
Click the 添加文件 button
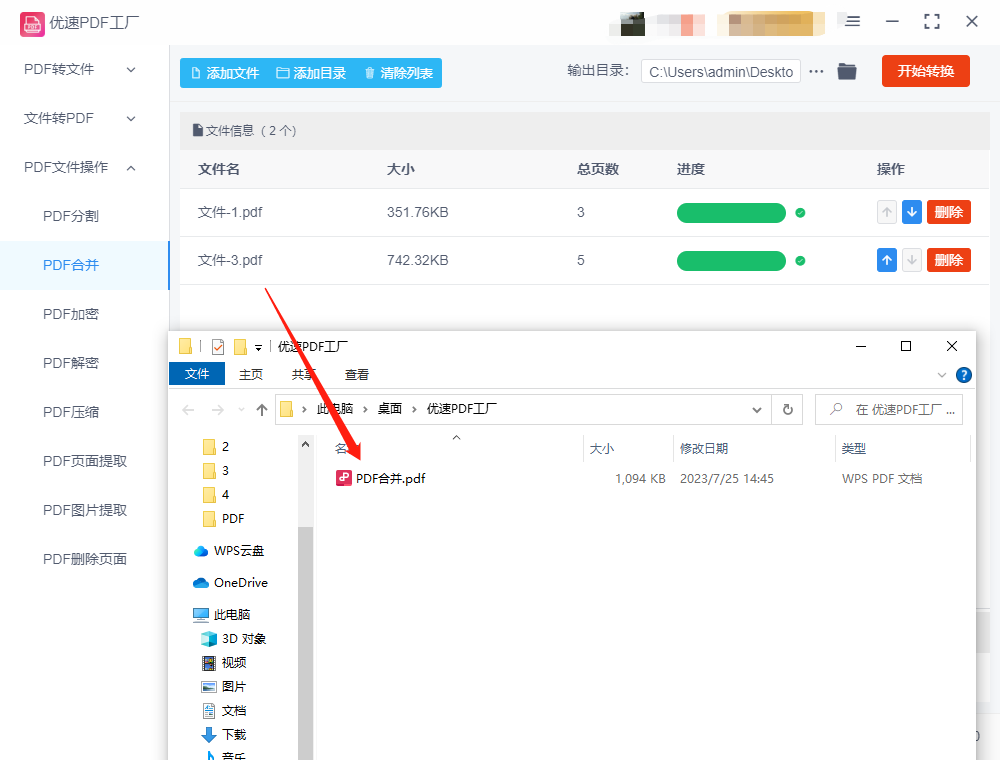click(x=224, y=73)
